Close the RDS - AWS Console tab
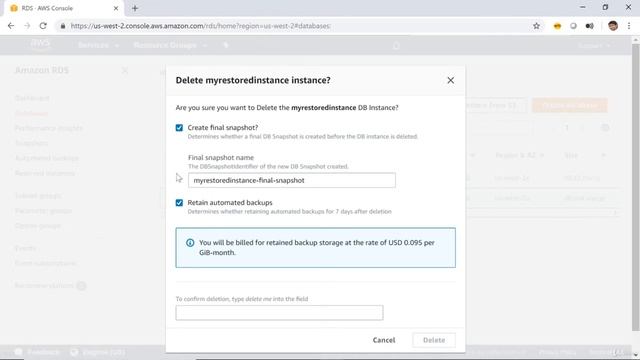 pos(116,8)
